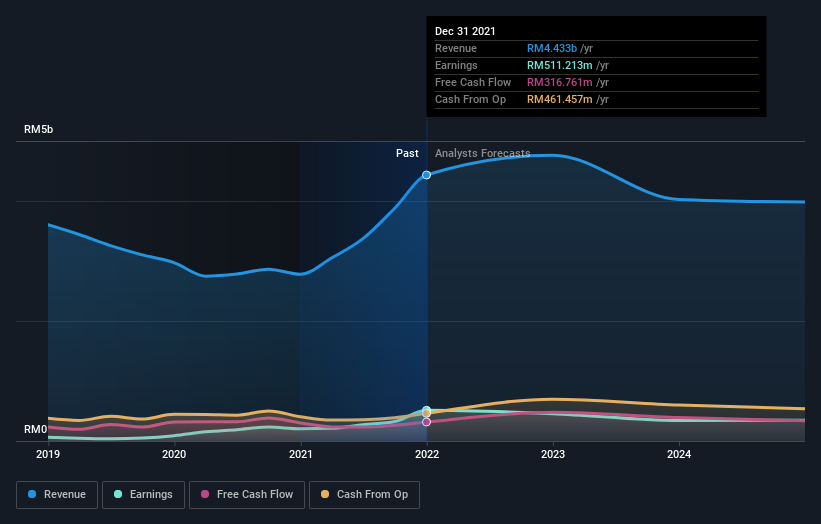This screenshot has height=524, width=821.
Task: Click the Past label on the chart
Action: point(407,153)
